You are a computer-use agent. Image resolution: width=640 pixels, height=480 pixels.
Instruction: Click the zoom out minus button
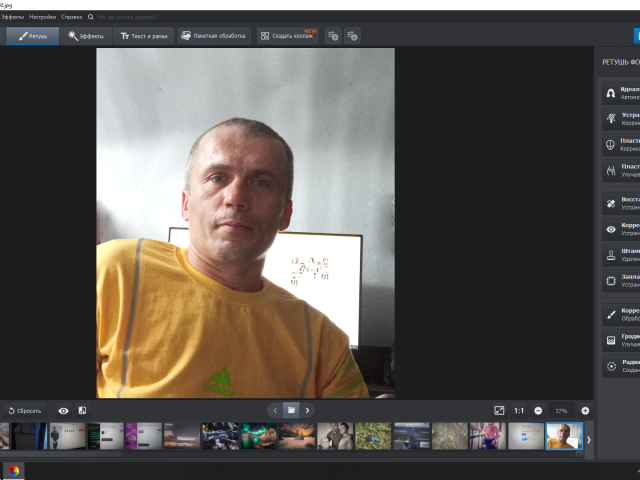pyautogui.click(x=538, y=411)
